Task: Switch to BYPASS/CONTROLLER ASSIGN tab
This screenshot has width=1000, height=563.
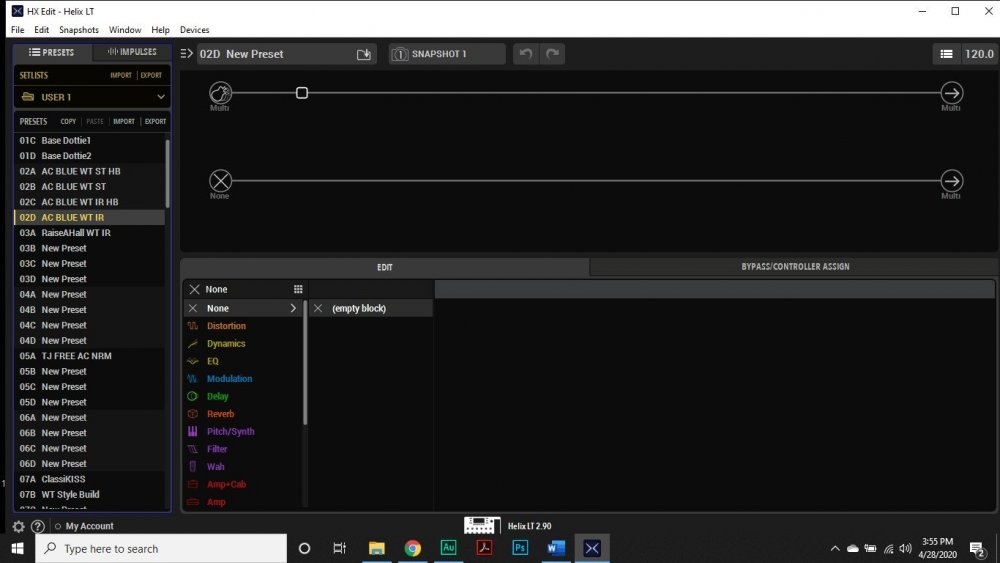Action: pyautogui.click(x=795, y=267)
